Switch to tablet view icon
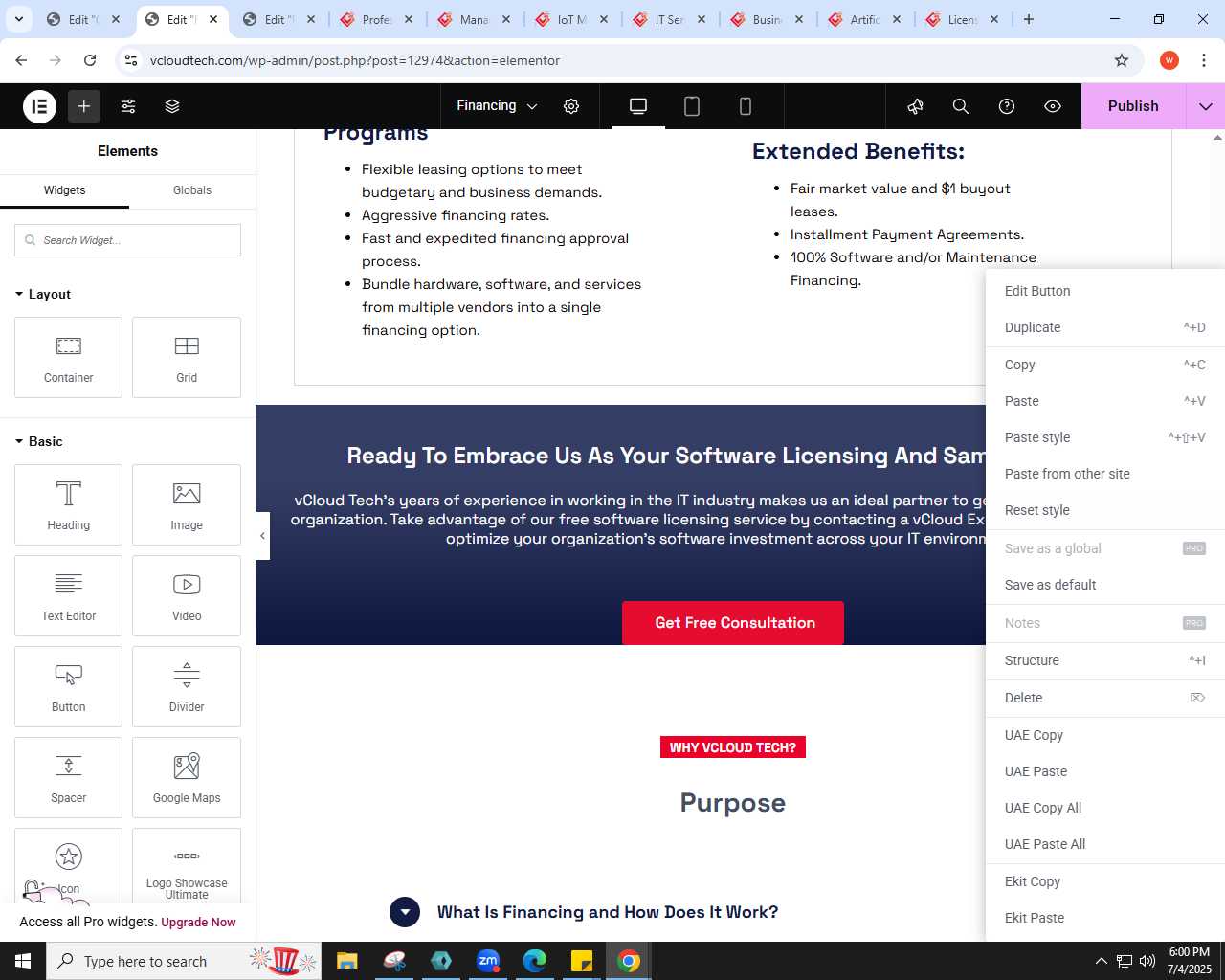The height and width of the screenshot is (980, 1225). (x=692, y=106)
